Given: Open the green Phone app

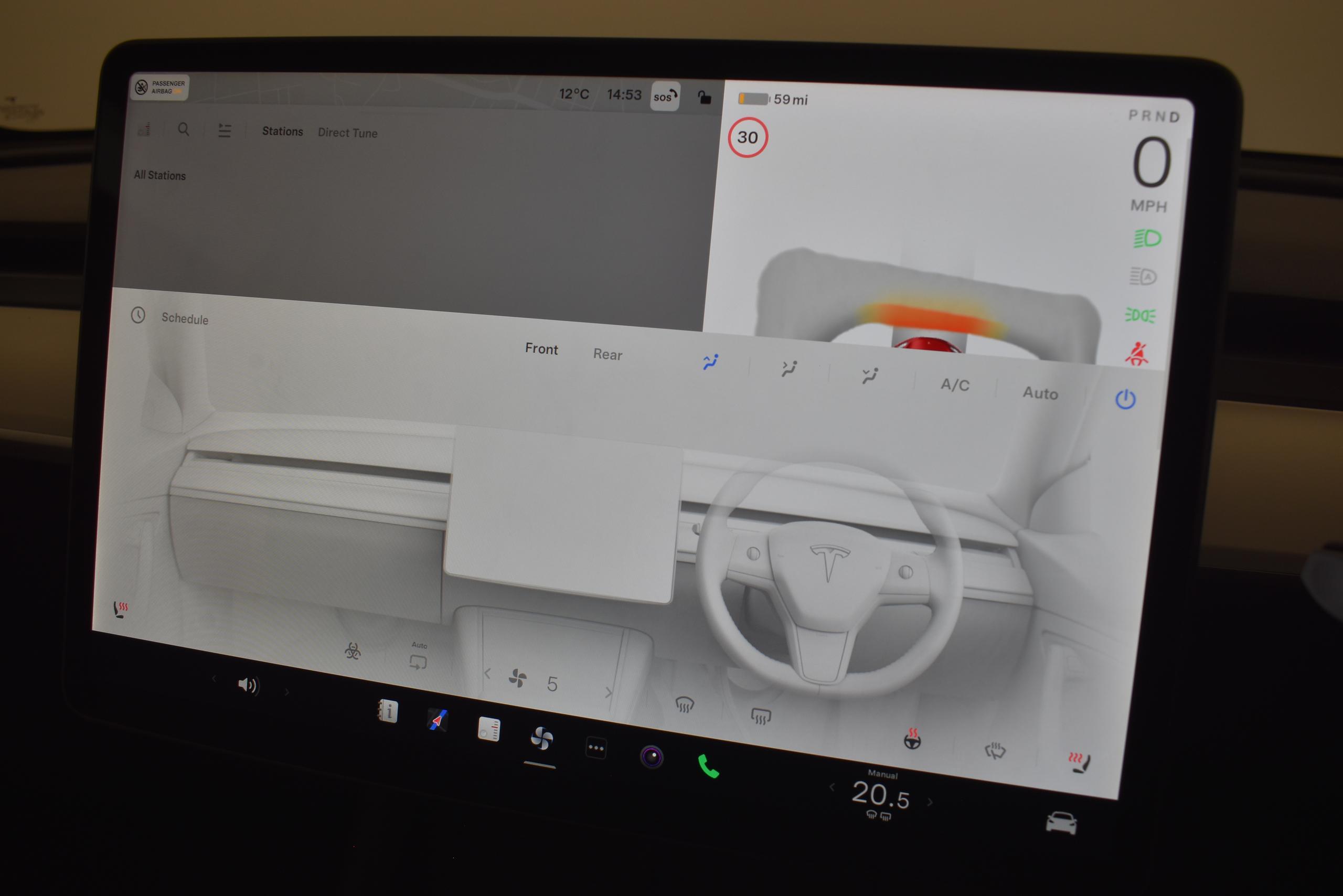Looking at the screenshot, I should click(709, 767).
